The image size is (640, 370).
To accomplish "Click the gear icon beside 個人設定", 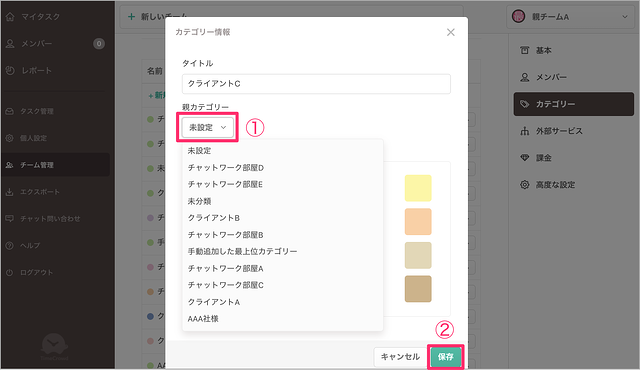I will tap(9, 138).
